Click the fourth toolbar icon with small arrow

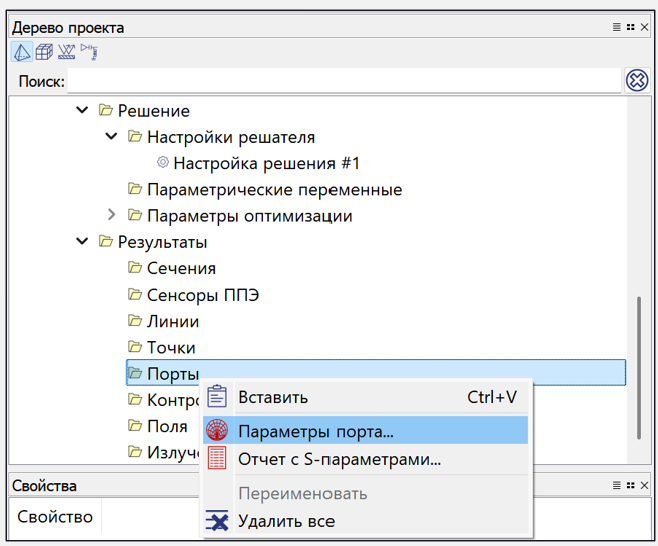click(89, 51)
